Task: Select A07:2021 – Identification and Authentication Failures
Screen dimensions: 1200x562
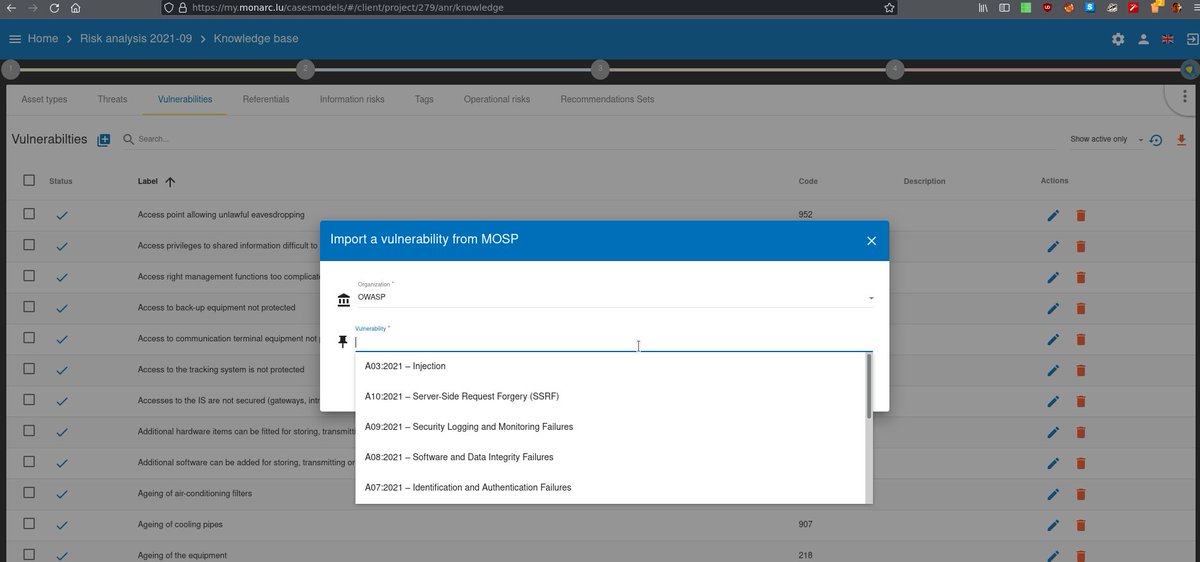Action: pos(610,487)
